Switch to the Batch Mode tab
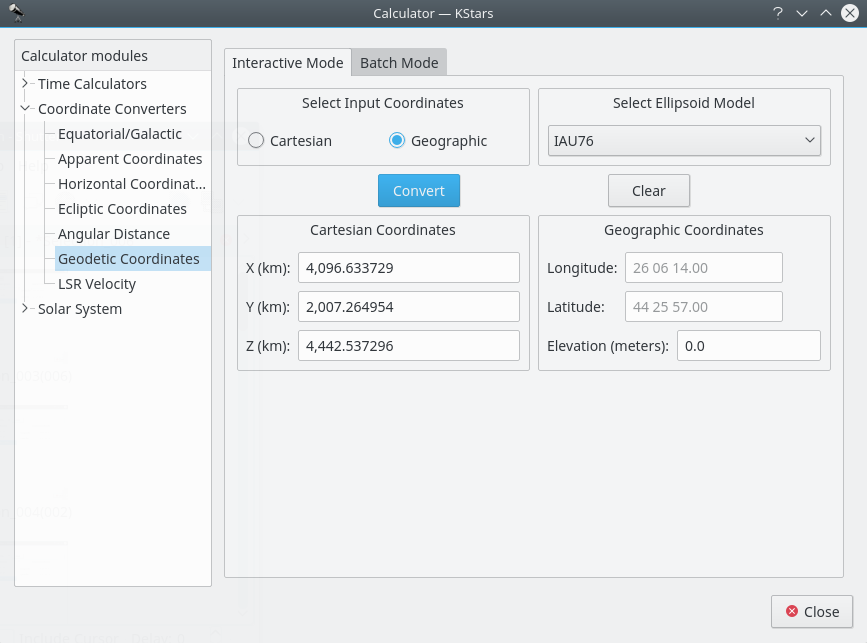Viewport: 867px width, 643px height. click(399, 63)
